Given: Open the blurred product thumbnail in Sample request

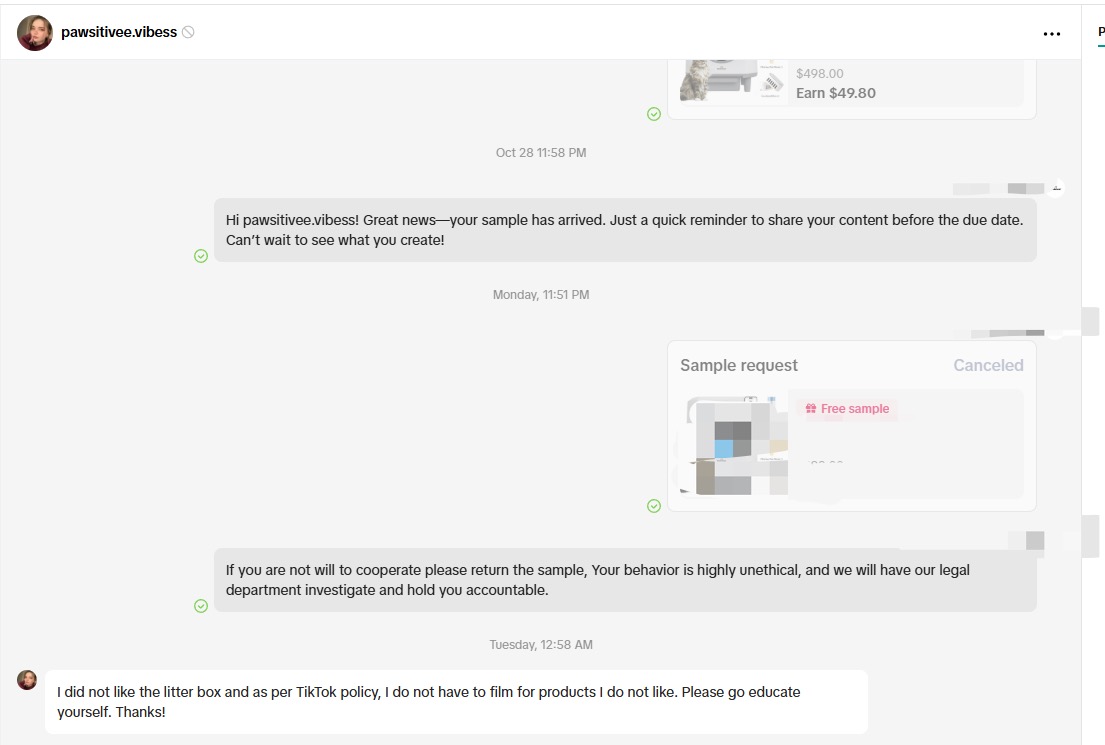Looking at the screenshot, I should tap(733, 446).
